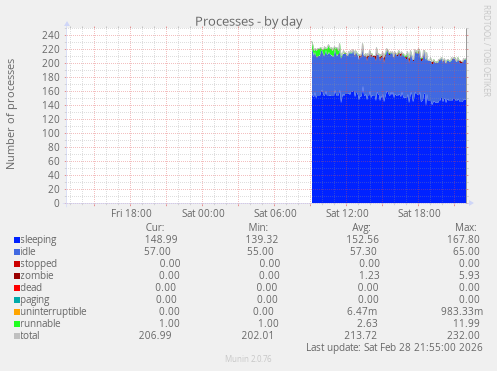Click runnable average value 2.63

point(367,323)
